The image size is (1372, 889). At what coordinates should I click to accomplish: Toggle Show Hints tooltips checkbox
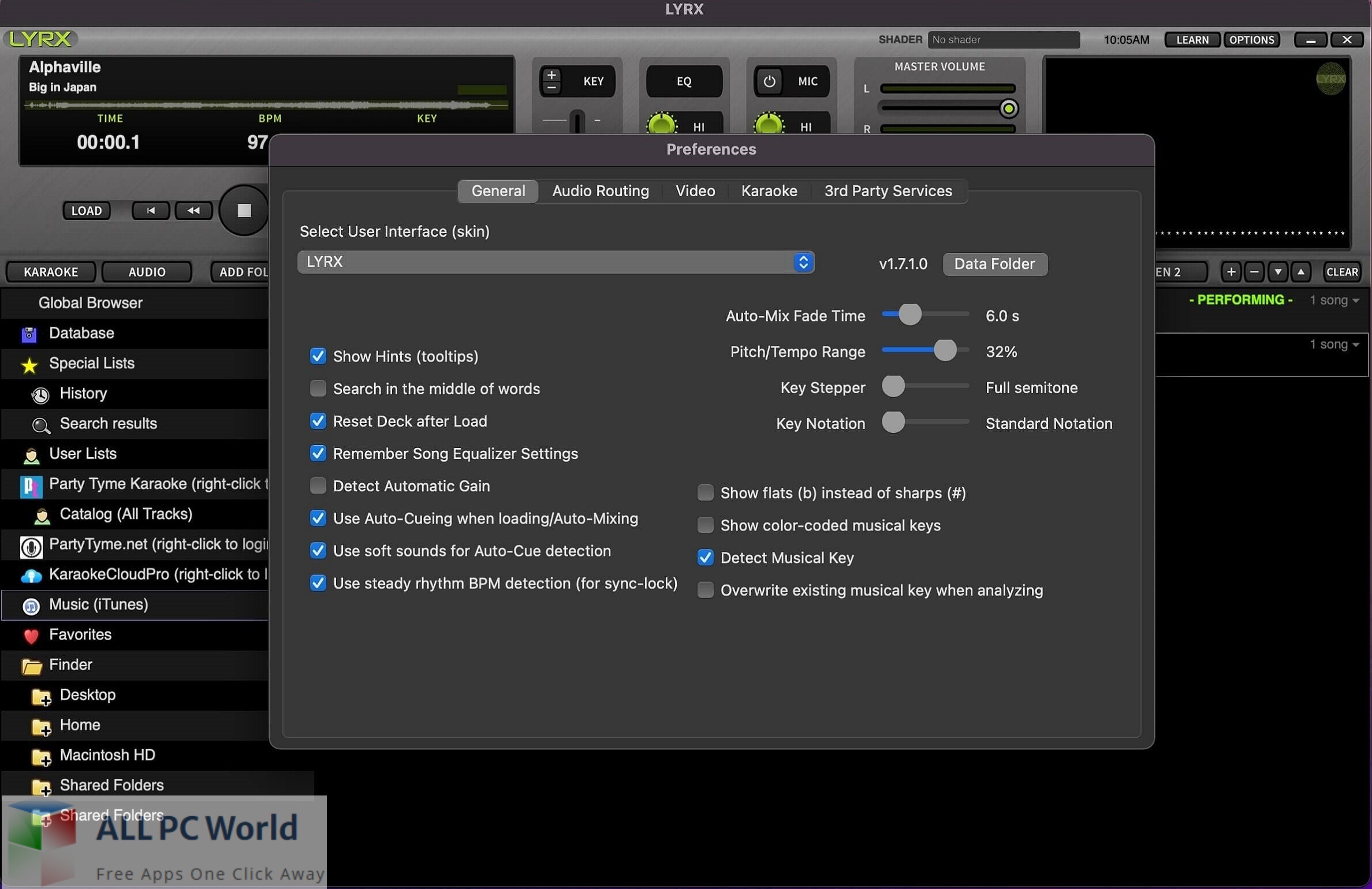[317, 356]
